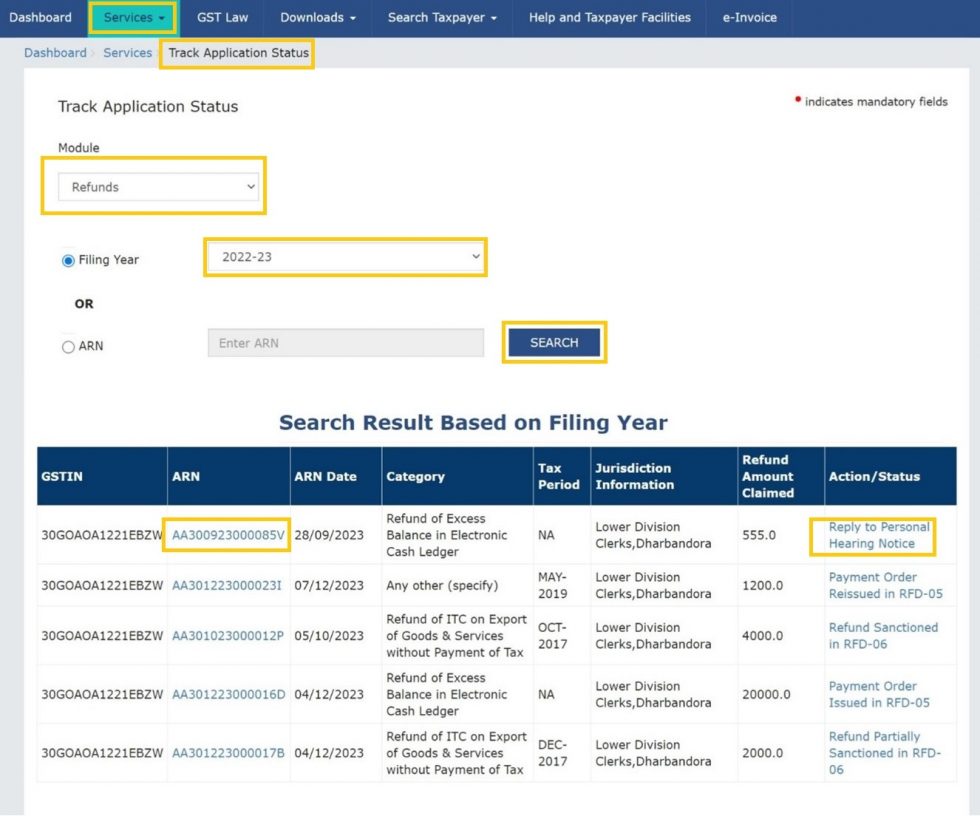Open ARN AA300923000085V details

coord(226,536)
